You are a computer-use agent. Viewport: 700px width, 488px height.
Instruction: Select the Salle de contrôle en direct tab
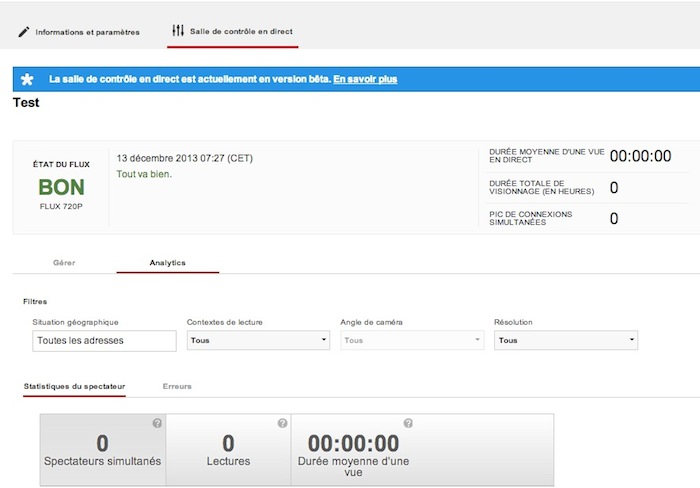click(233, 31)
